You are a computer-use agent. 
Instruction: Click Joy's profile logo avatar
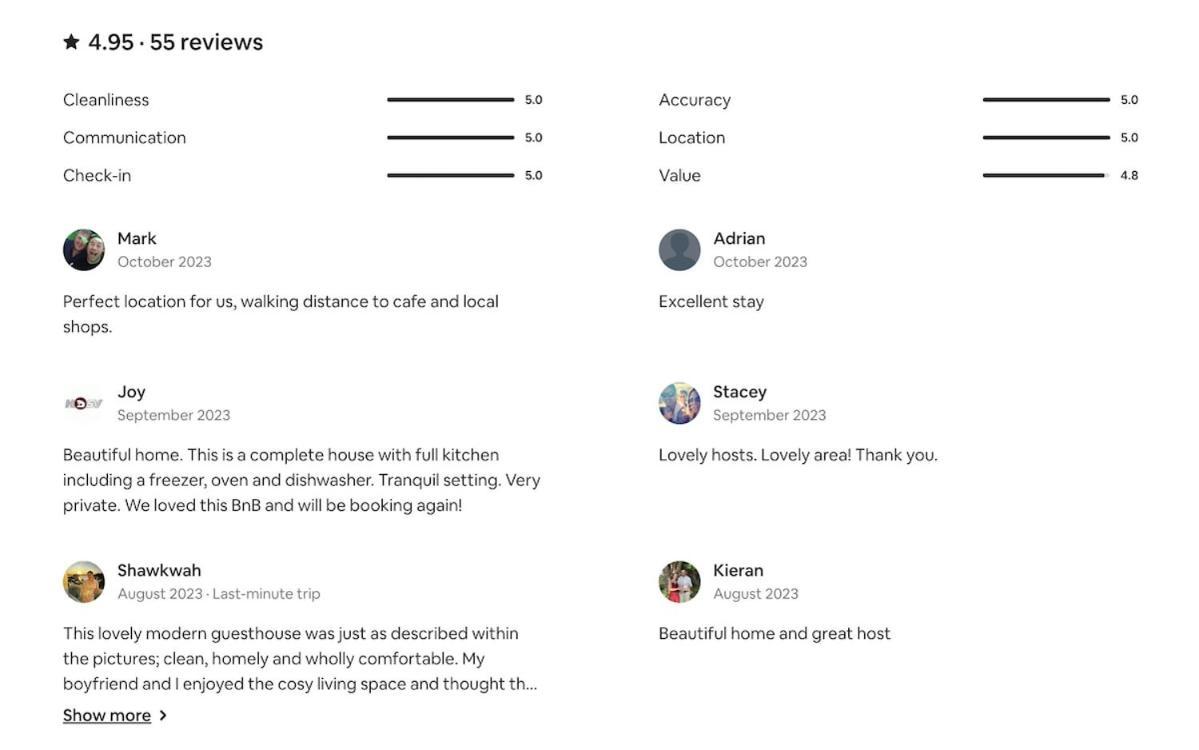[83, 403]
